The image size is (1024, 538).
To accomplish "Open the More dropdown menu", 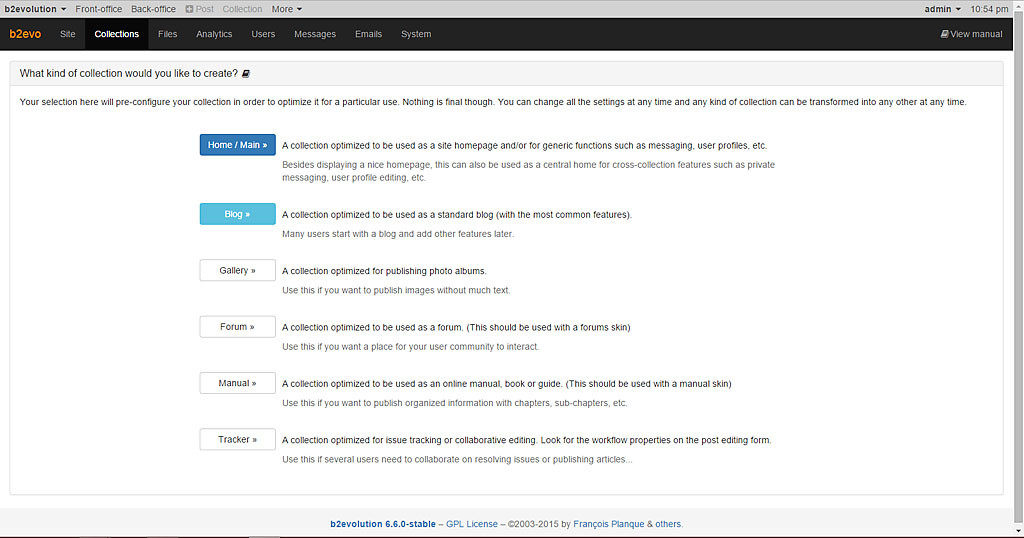I will coord(287,9).
